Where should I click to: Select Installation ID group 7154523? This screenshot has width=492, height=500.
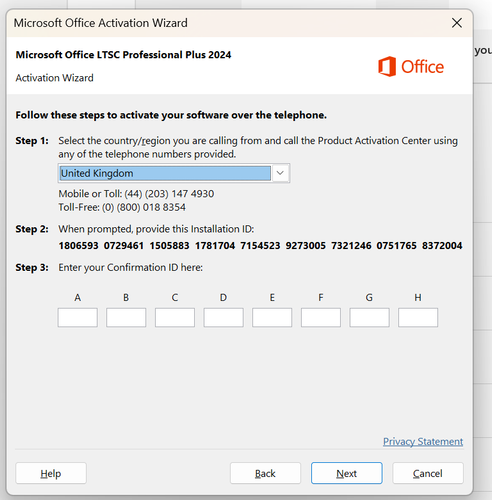click(260, 246)
